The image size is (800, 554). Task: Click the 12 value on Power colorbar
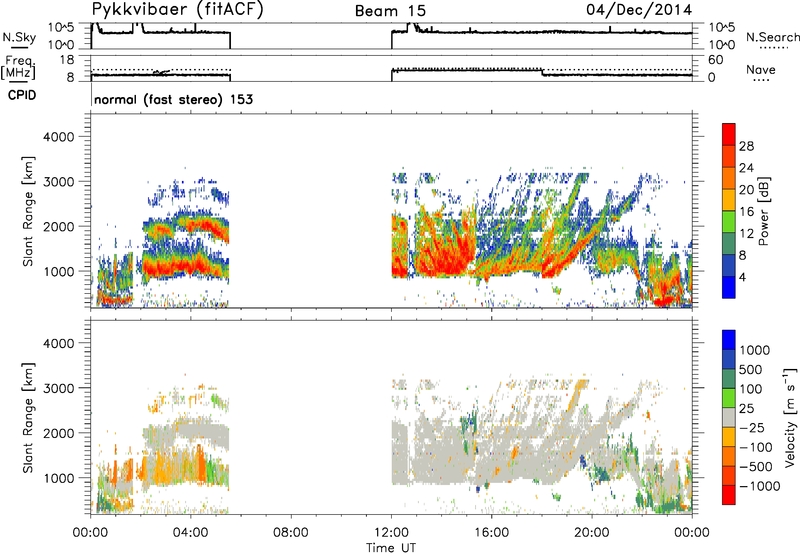(x=746, y=234)
